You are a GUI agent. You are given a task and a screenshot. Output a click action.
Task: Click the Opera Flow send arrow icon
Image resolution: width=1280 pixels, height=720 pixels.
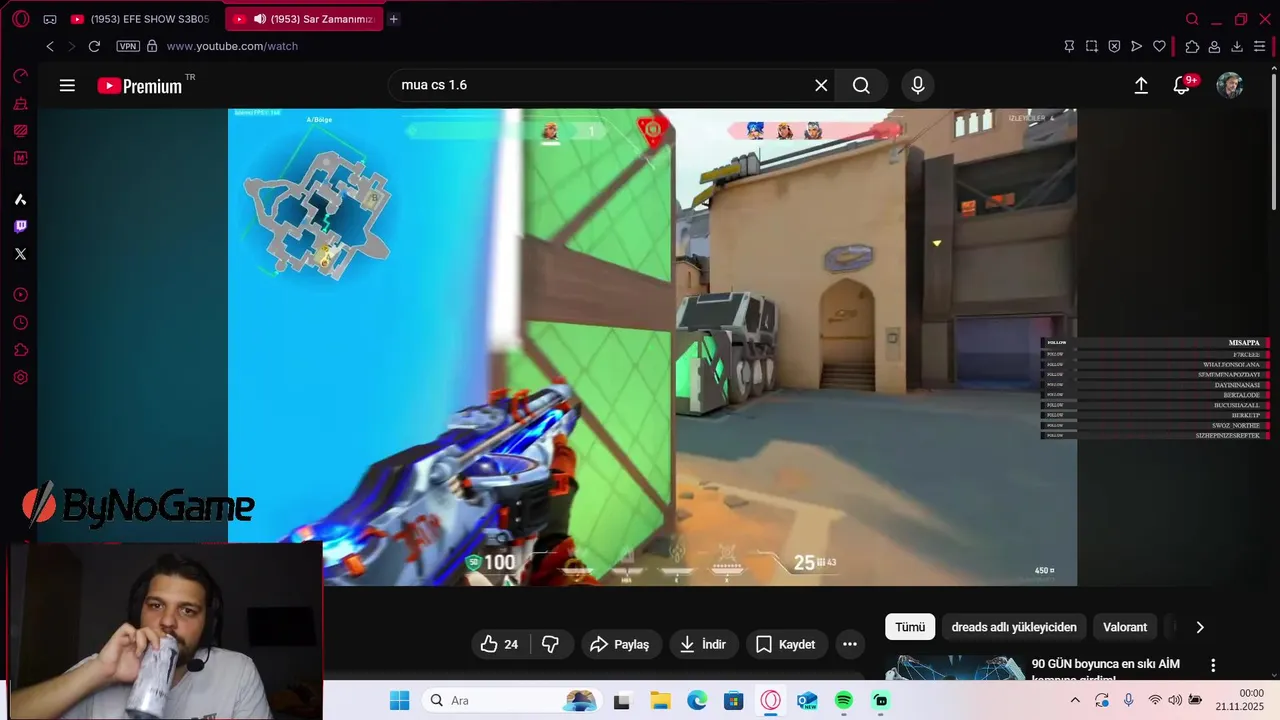(1137, 46)
